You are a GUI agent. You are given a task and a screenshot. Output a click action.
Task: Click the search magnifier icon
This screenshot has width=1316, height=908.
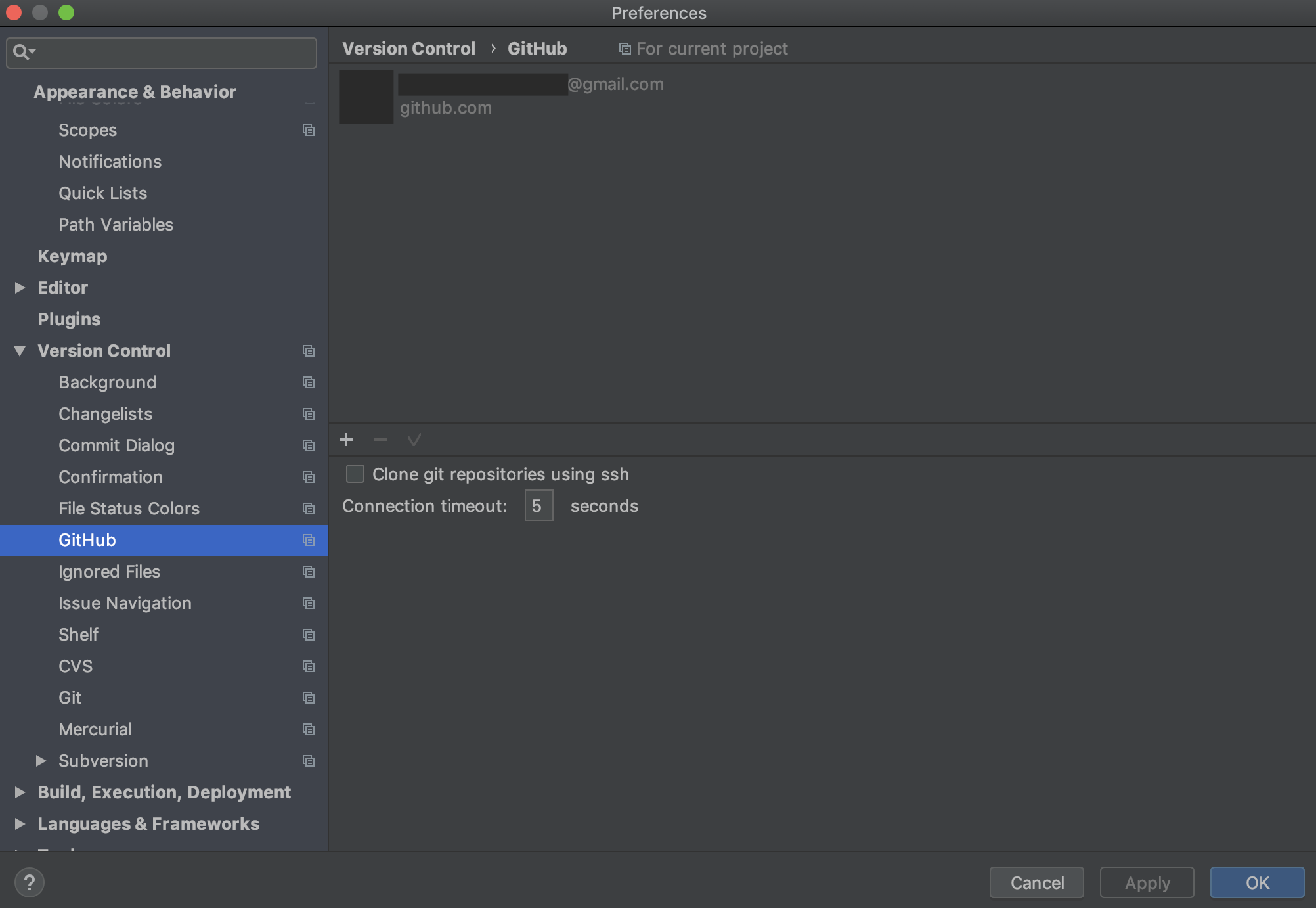(22, 52)
